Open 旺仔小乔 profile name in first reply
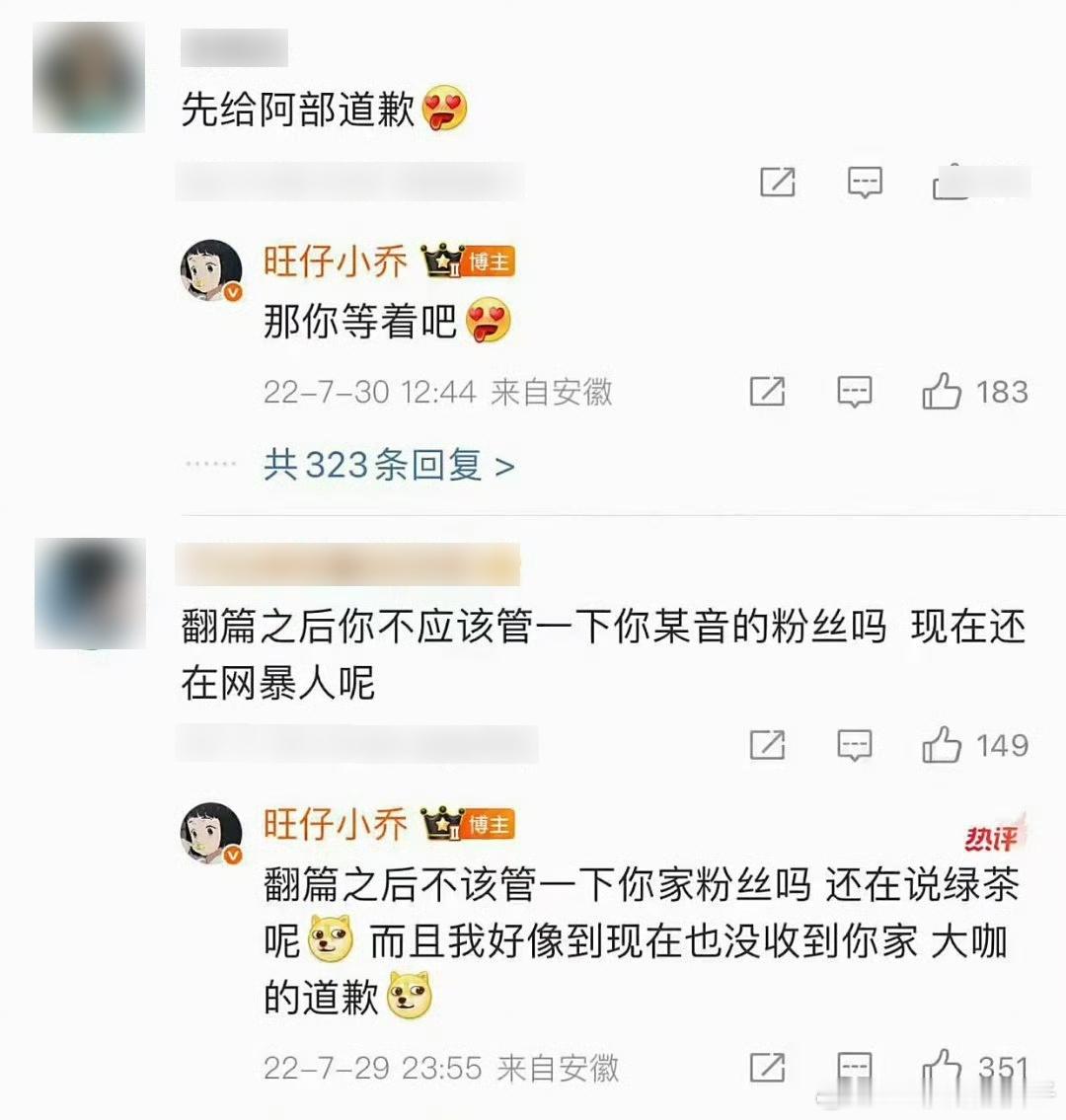This screenshot has height=1120, width=1066. (335, 261)
